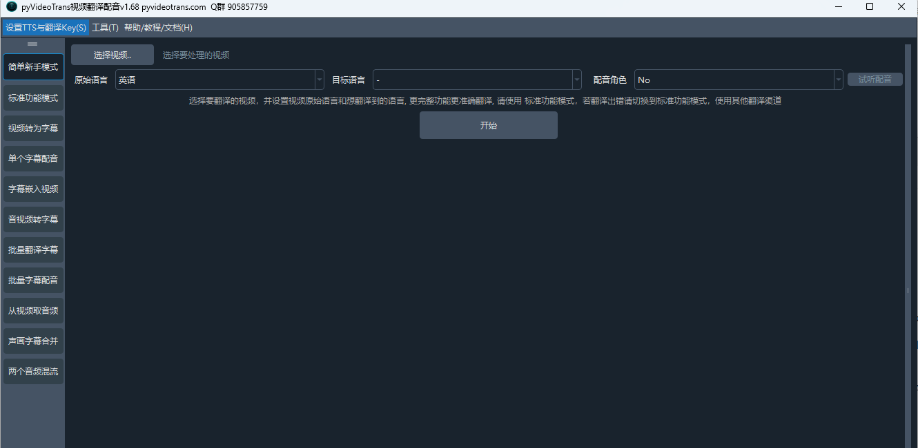Open the 从视频取音频 tool
This screenshot has height=448, width=922.
[x=33, y=311]
